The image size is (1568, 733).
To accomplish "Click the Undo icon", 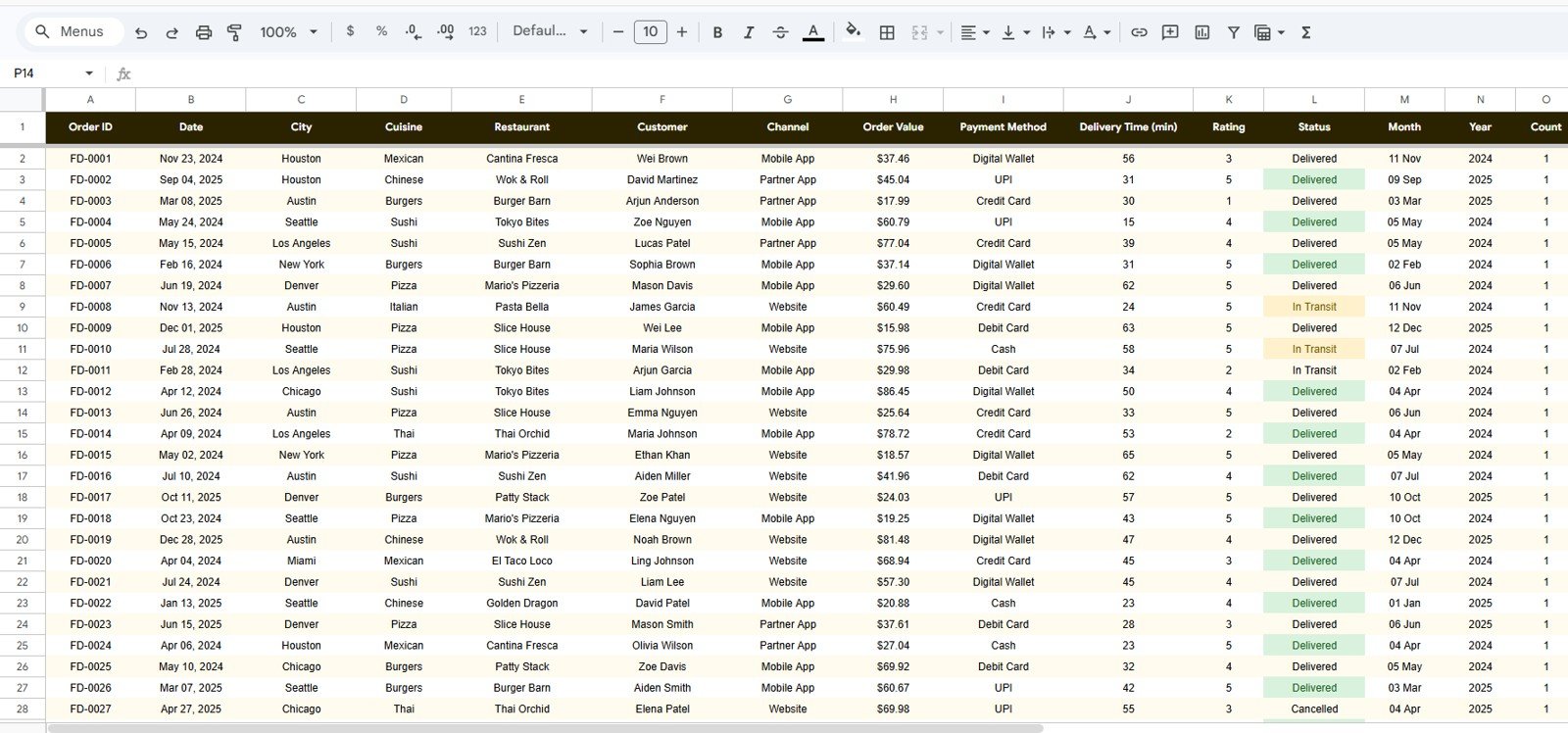I will pos(141,32).
